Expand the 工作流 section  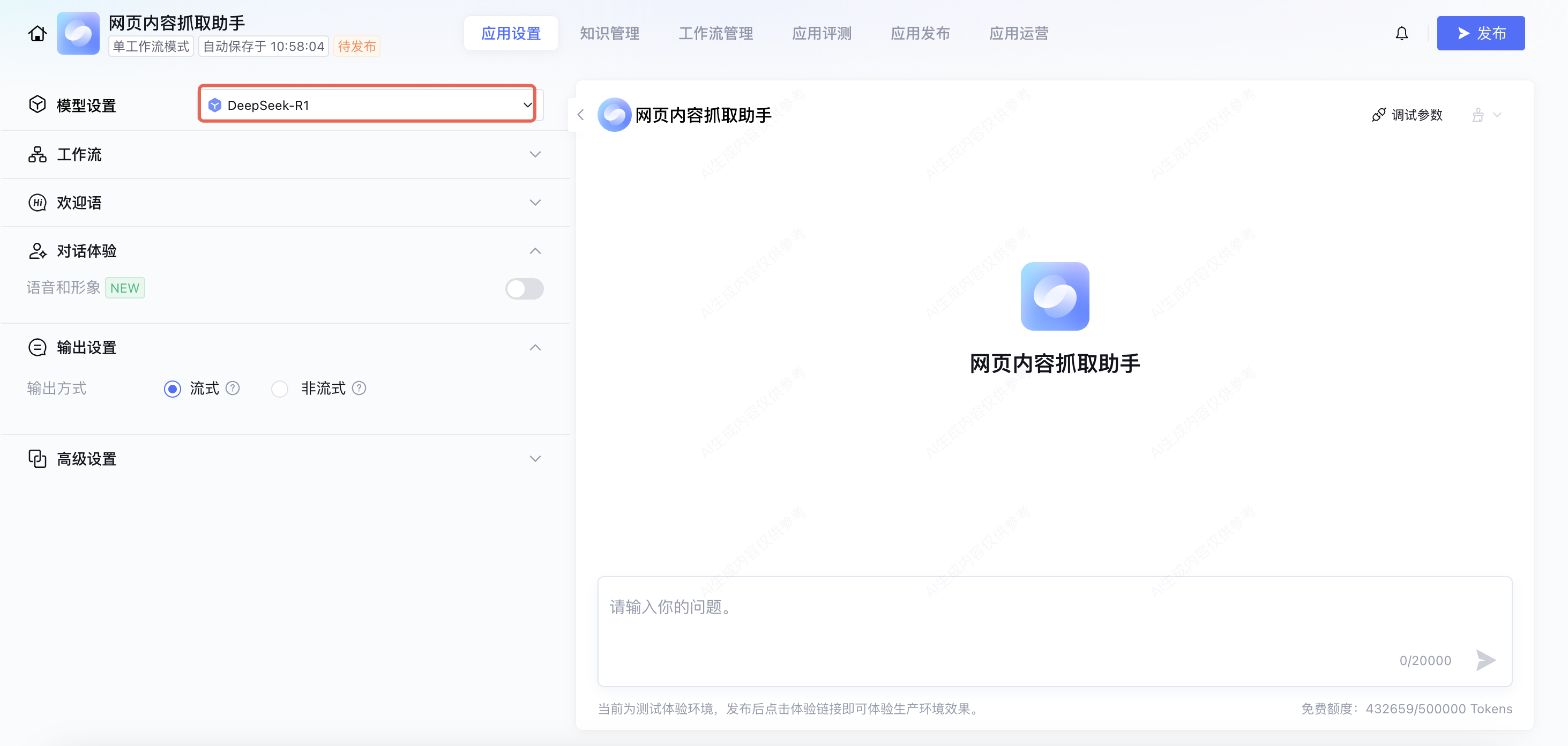(x=534, y=155)
